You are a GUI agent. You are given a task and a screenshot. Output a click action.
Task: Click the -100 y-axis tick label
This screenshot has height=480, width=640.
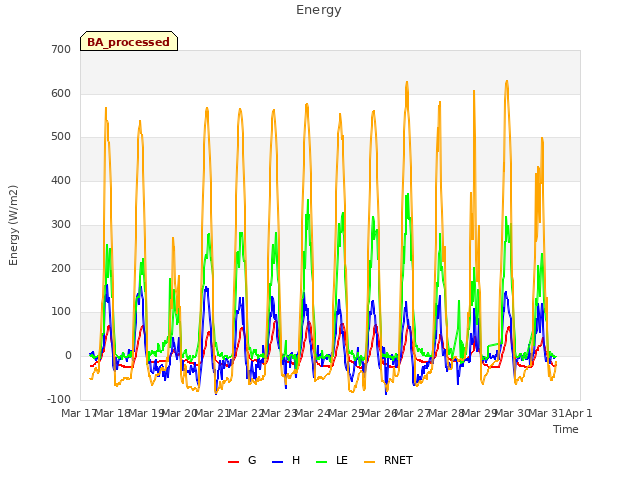point(59,399)
